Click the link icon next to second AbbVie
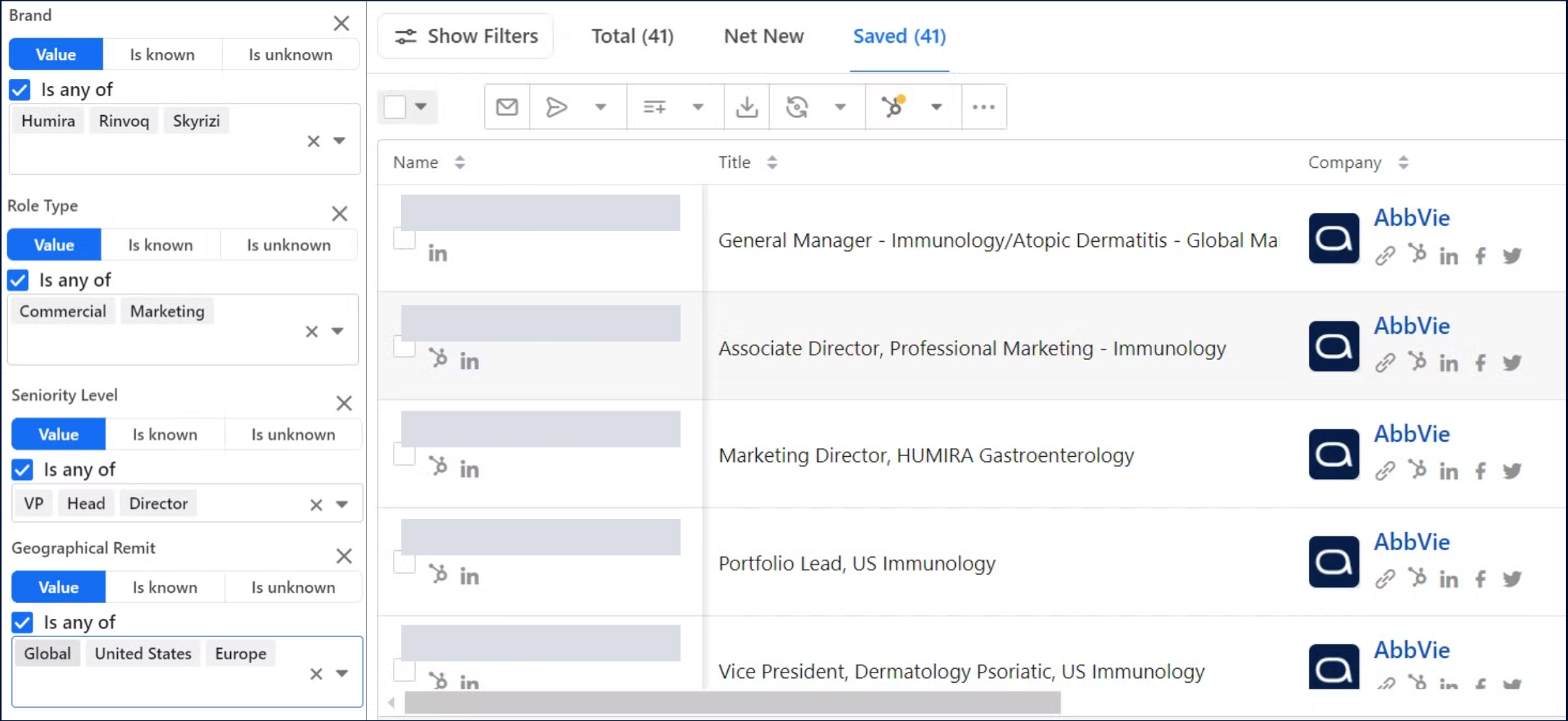The height and width of the screenshot is (721, 1568). (x=1386, y=363)
